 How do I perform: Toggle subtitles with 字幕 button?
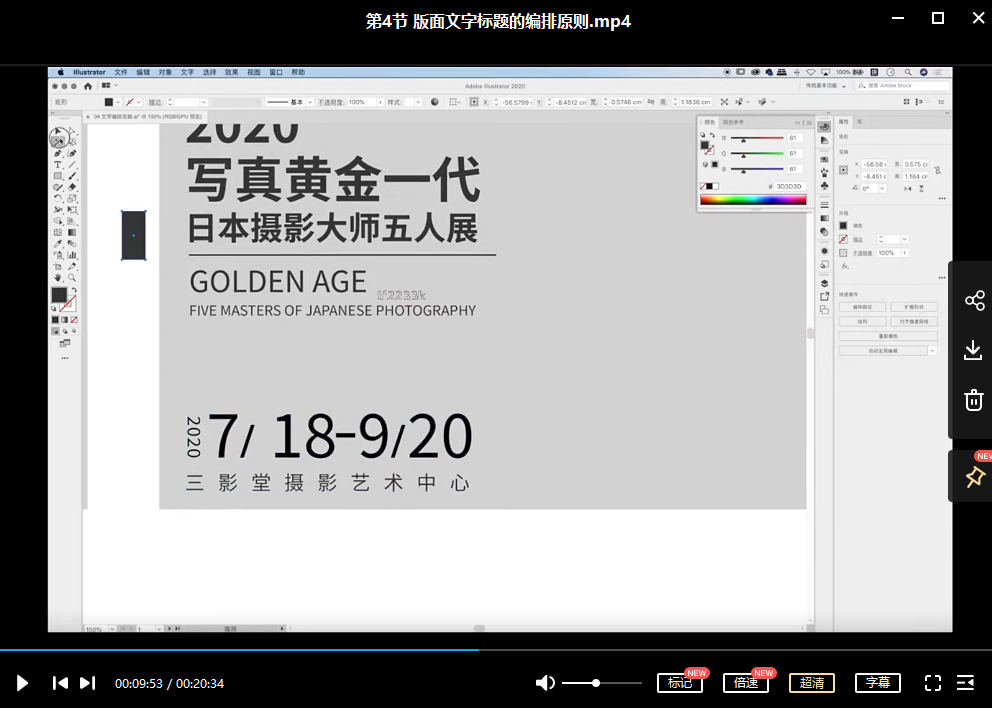click(877, 683)
